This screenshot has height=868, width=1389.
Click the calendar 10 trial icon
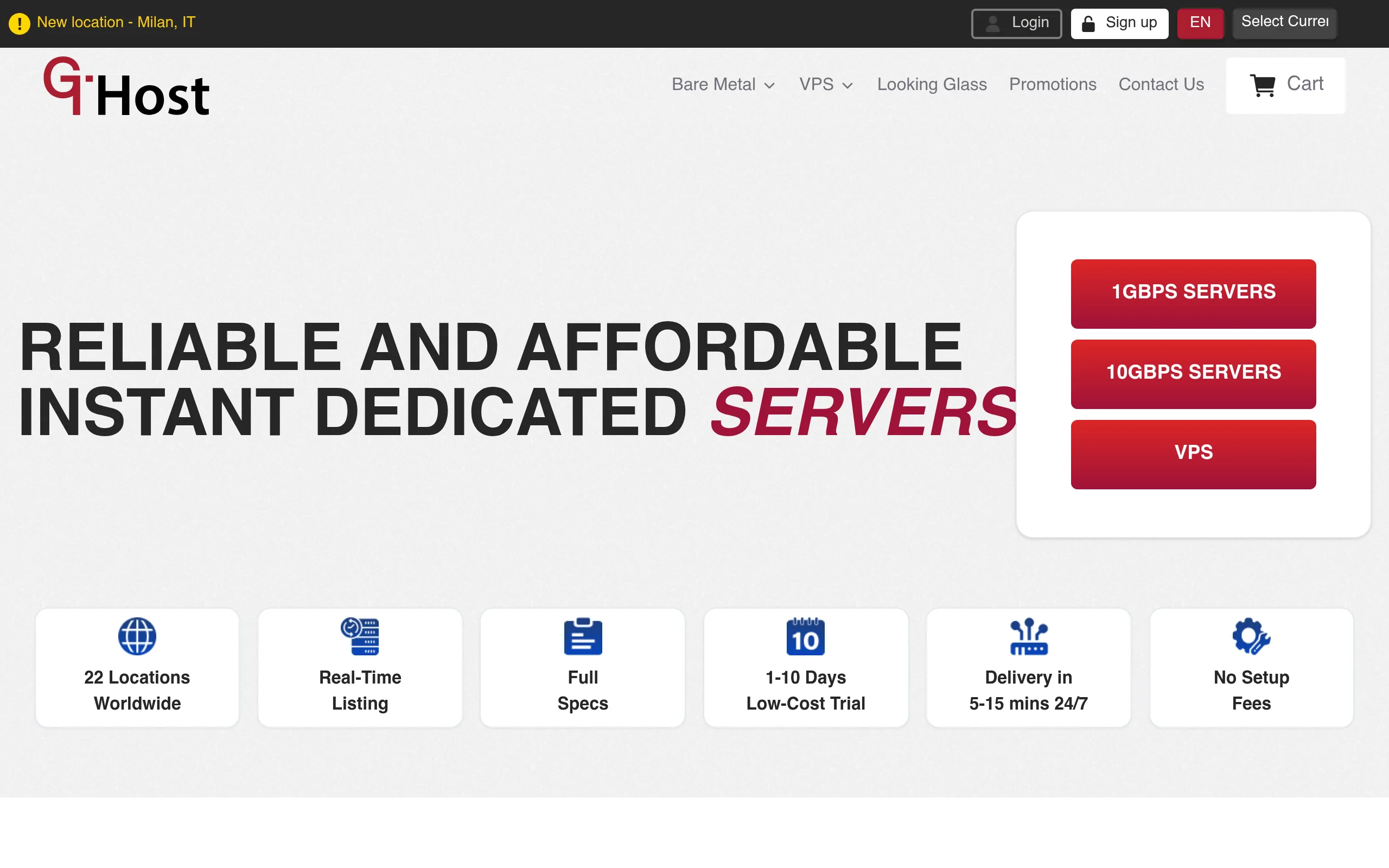pyautogui.click(x=805, y=636)
